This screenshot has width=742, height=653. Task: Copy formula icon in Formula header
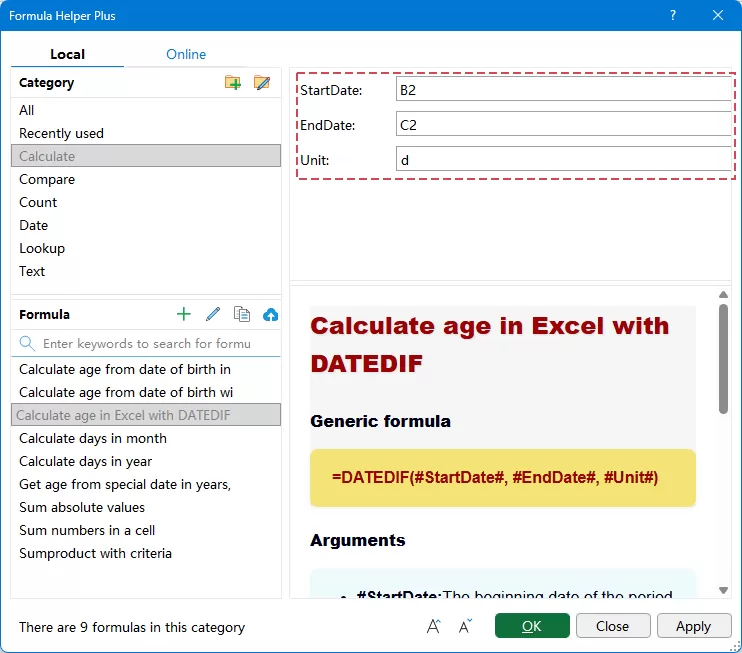pyautogui.click(x=242, y=314)
